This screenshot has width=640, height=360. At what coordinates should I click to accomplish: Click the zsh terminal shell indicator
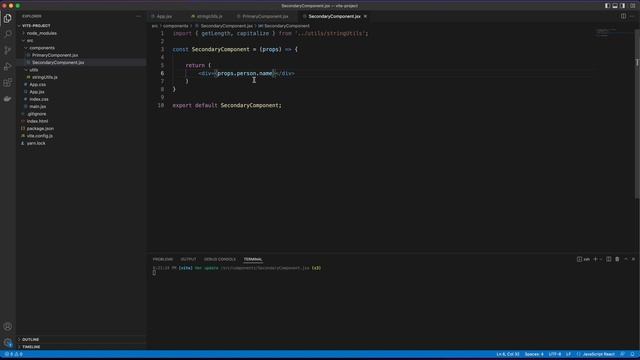tap(583, 259)
